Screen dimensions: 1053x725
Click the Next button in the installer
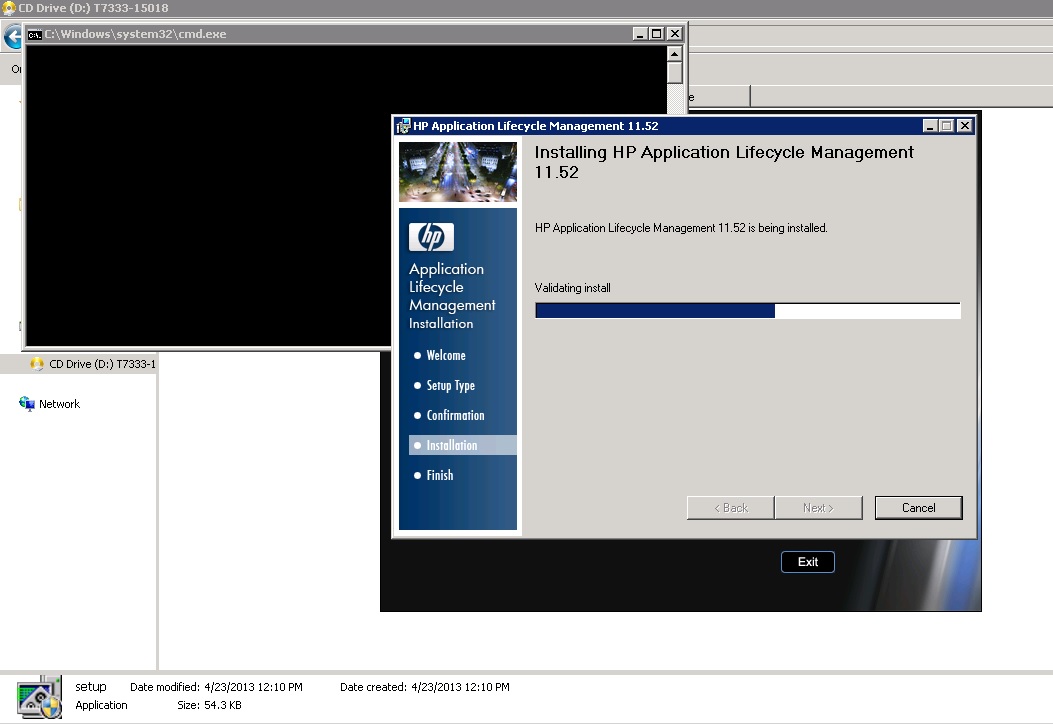pos(819,508)
